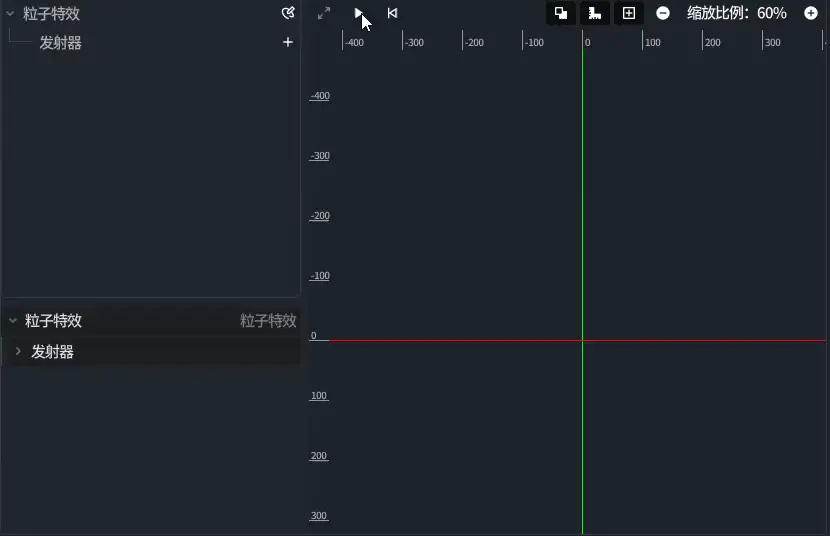Select top 粒子特效 tree label
The image size is (830, 536).
coord(51,14)
